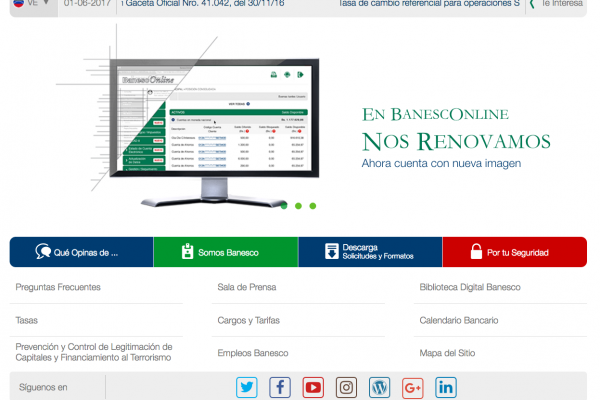
Task: Select the second carousel dot
Action: [298, 206]
